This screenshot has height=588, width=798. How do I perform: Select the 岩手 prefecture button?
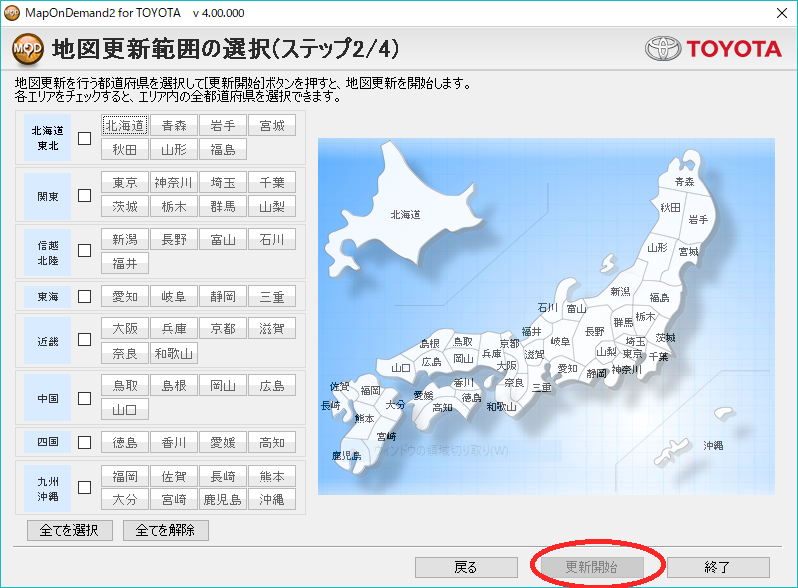pos(223,125)
